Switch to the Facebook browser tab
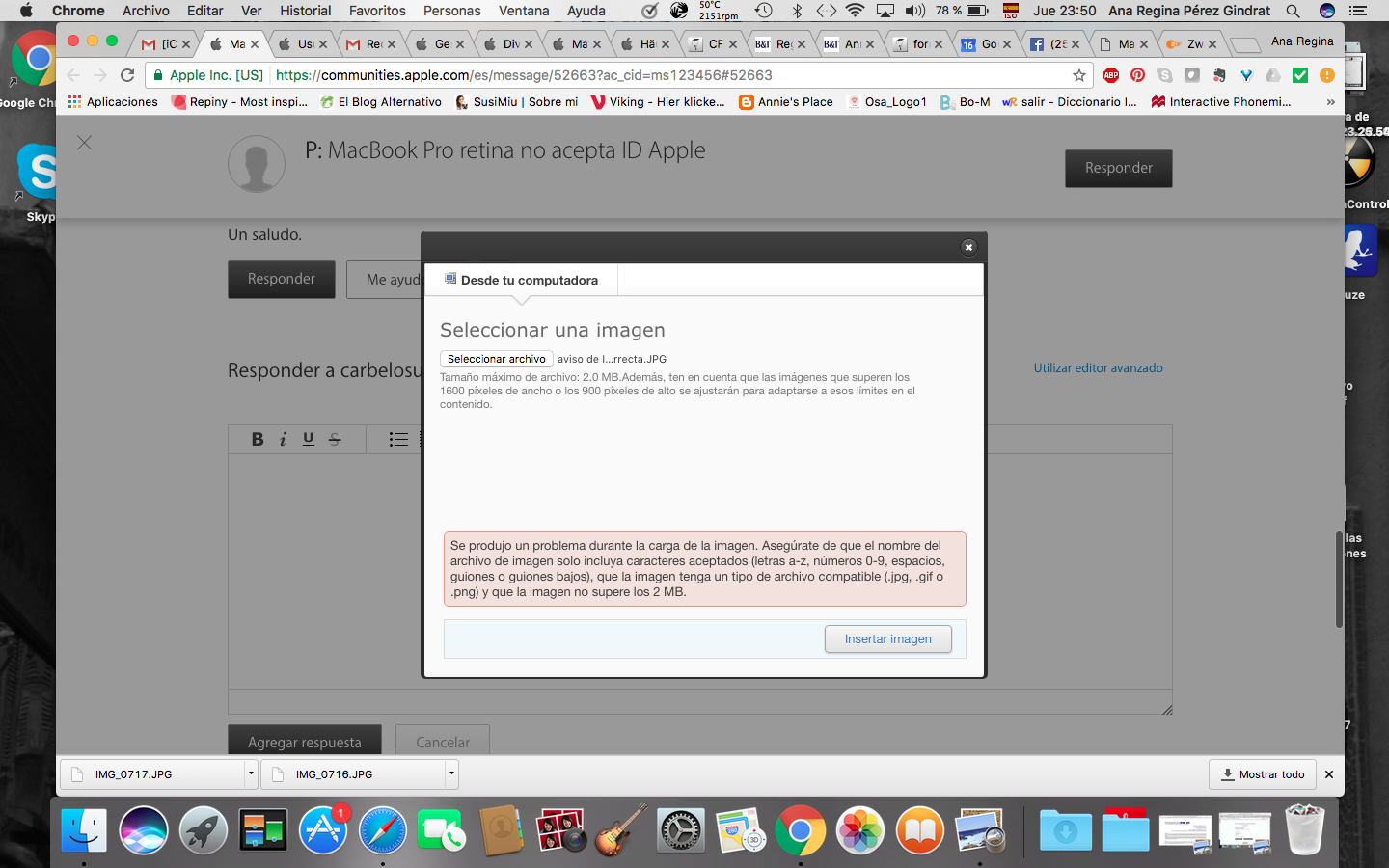Screen dimensions: 1389x868 click(1054, 44)
